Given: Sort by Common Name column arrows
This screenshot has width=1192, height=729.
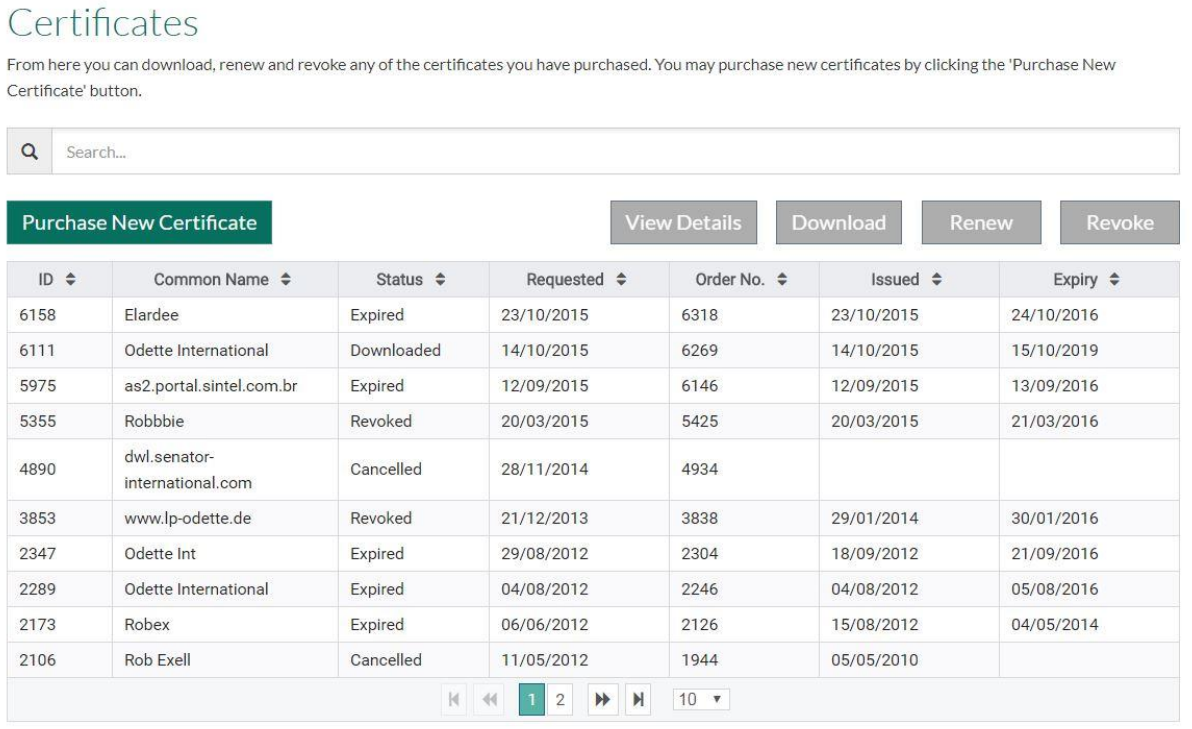Looking at the screenshot, I should pos(286,280).
